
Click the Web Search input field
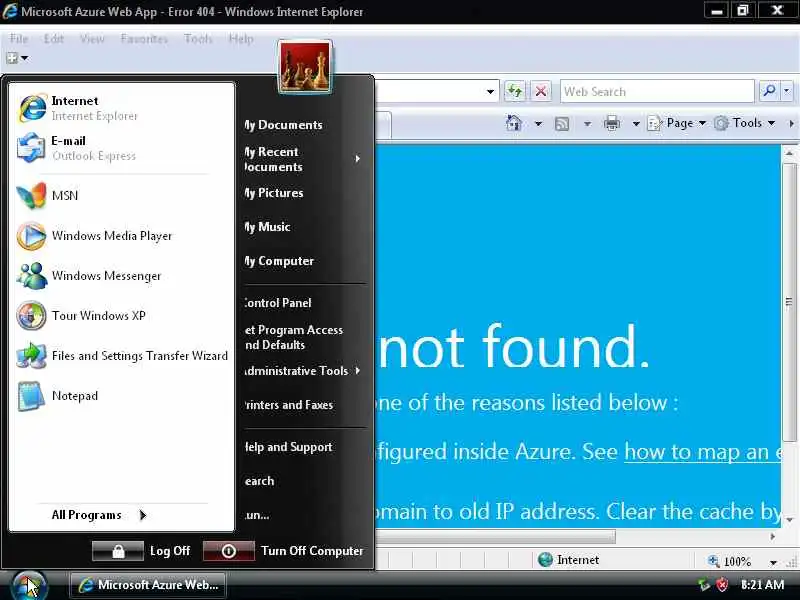[x=657, y=91]
